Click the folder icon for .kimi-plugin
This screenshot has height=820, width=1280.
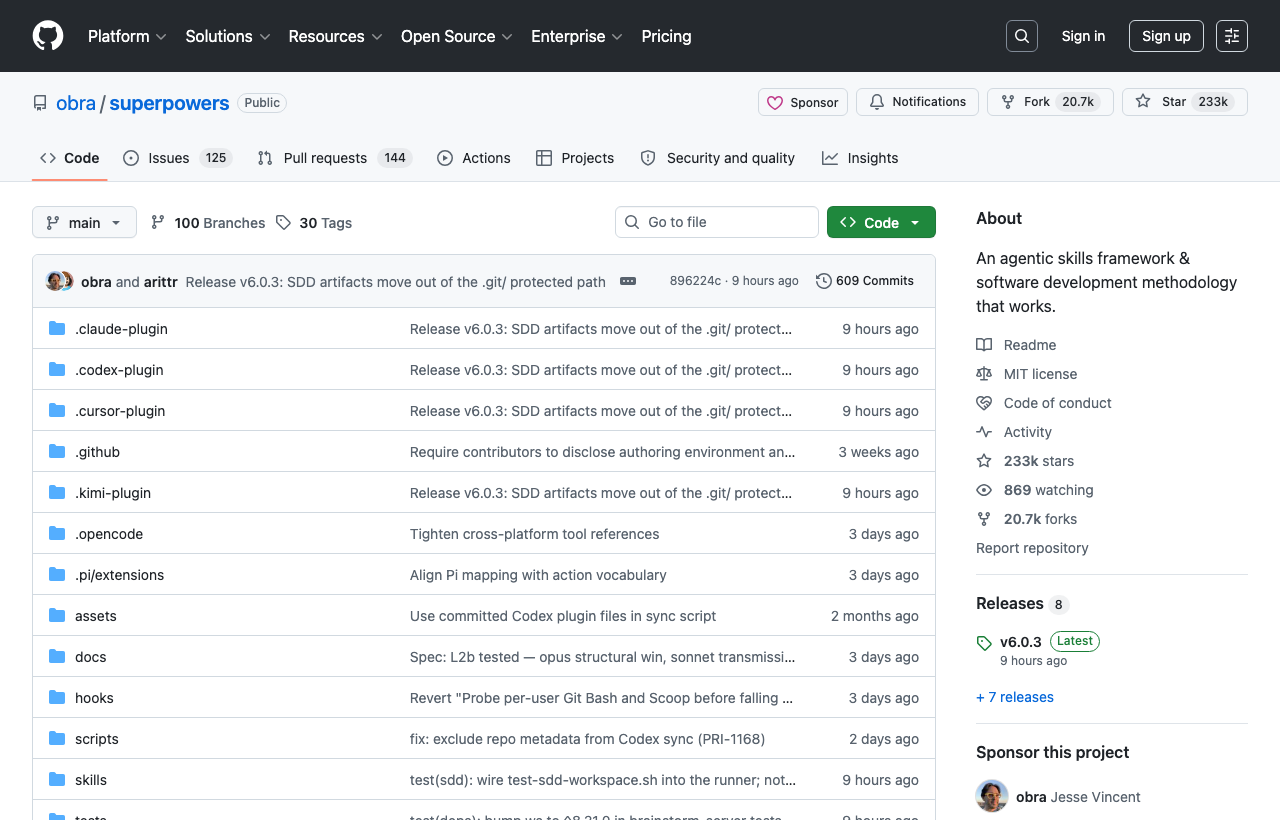pos(57,493)
